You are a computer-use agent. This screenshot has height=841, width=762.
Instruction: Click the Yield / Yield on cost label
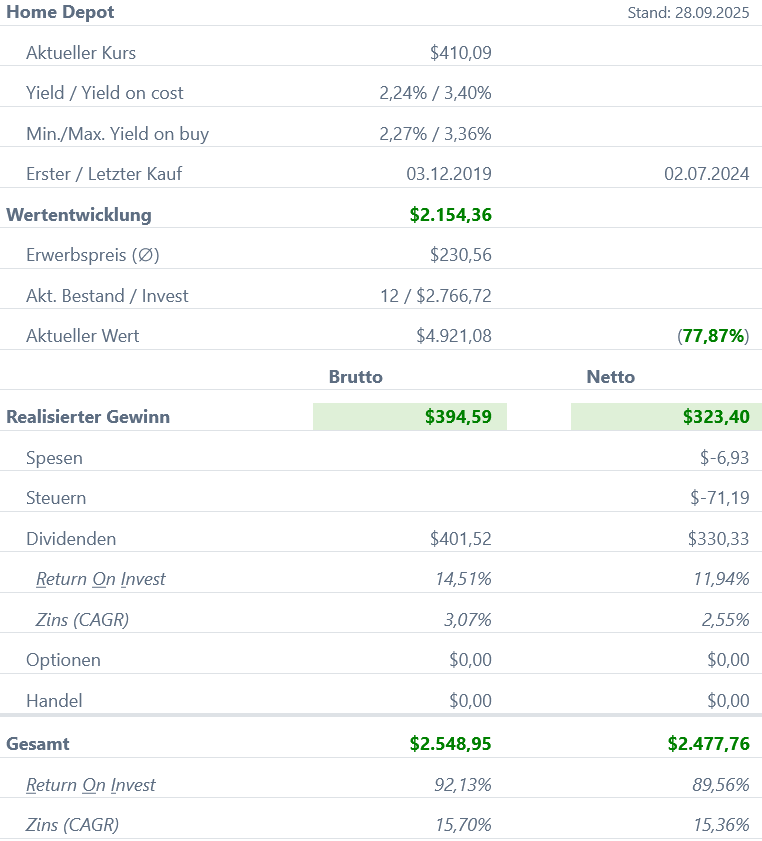click(x=105, y=93)
